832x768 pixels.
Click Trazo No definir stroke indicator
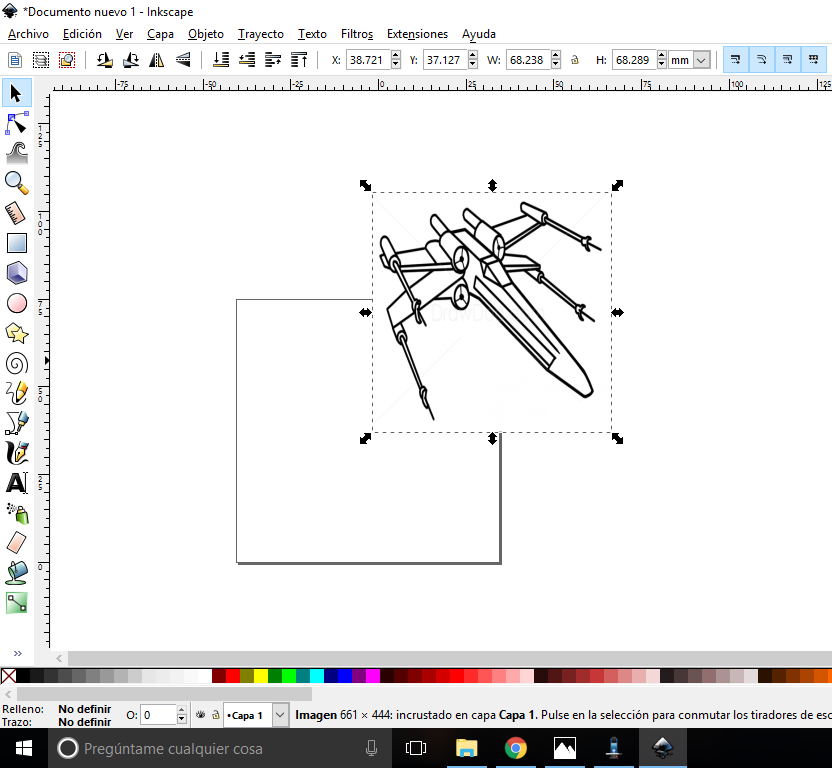tap(84, 722)
